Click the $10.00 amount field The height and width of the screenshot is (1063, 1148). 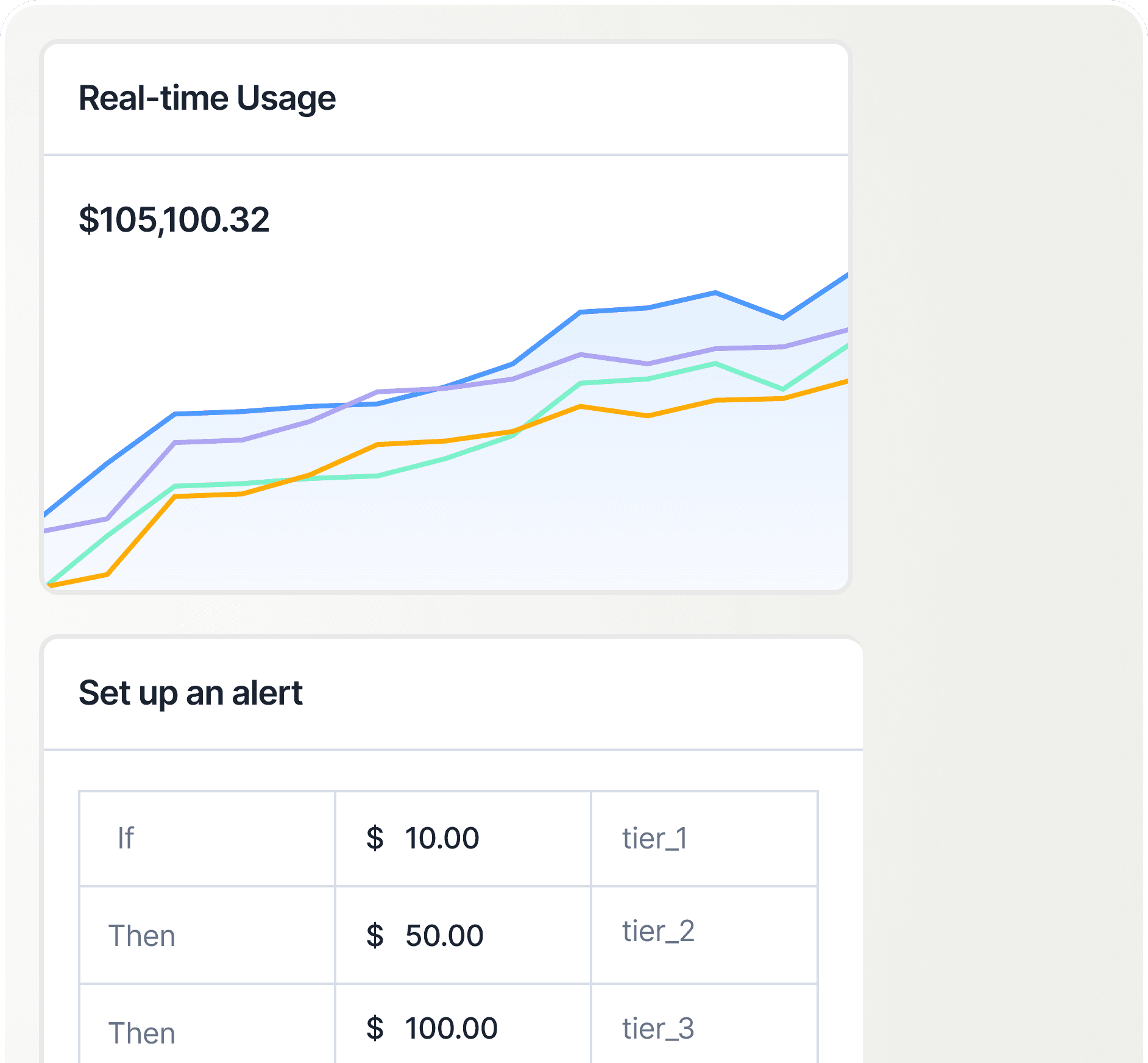pos(442,838)
